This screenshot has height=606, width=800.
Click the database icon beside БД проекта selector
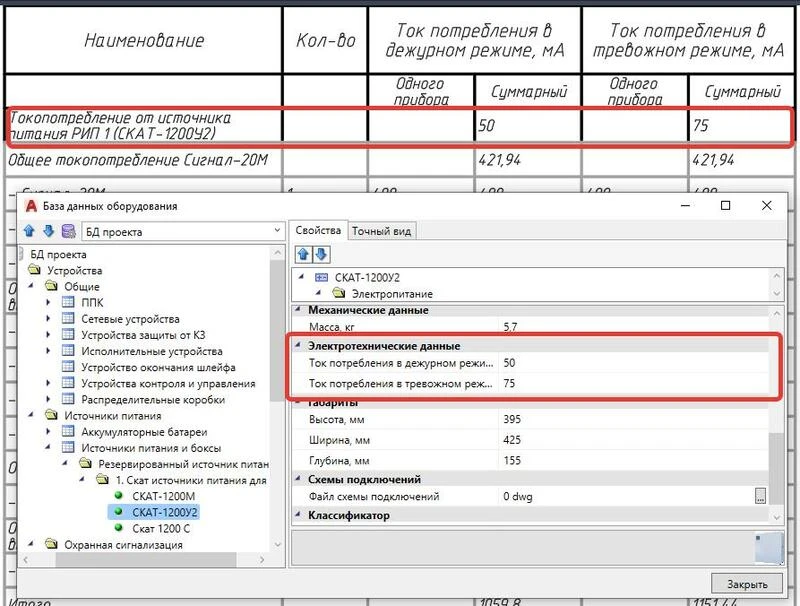67,231
